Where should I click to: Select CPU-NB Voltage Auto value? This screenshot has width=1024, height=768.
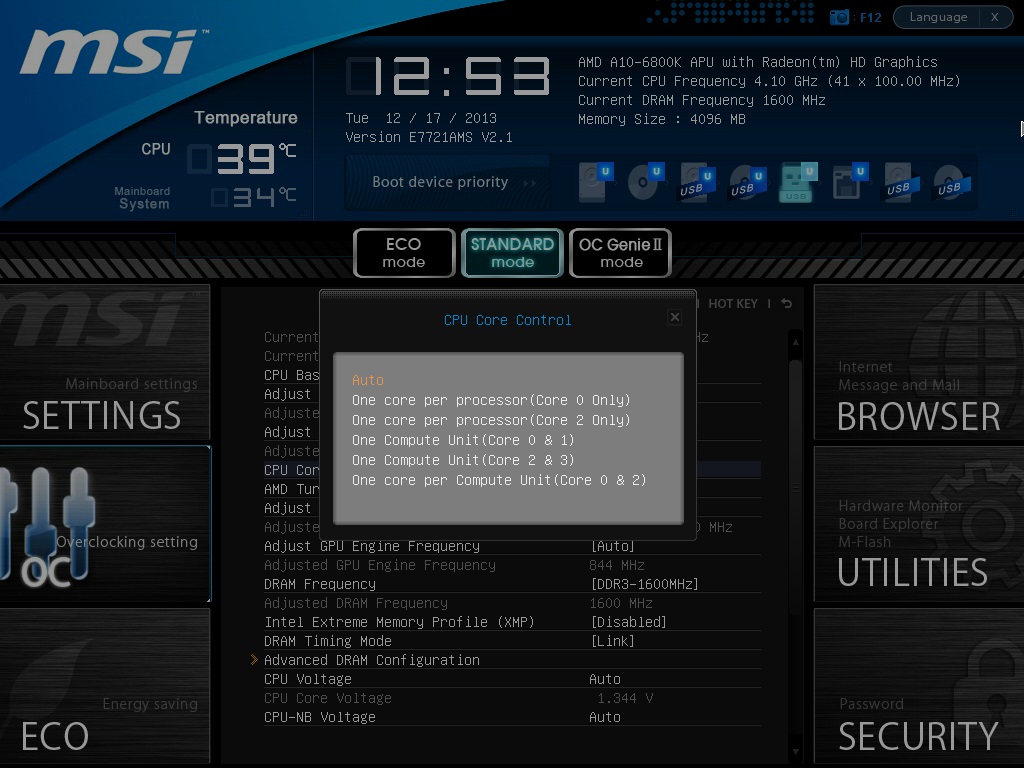605,717
